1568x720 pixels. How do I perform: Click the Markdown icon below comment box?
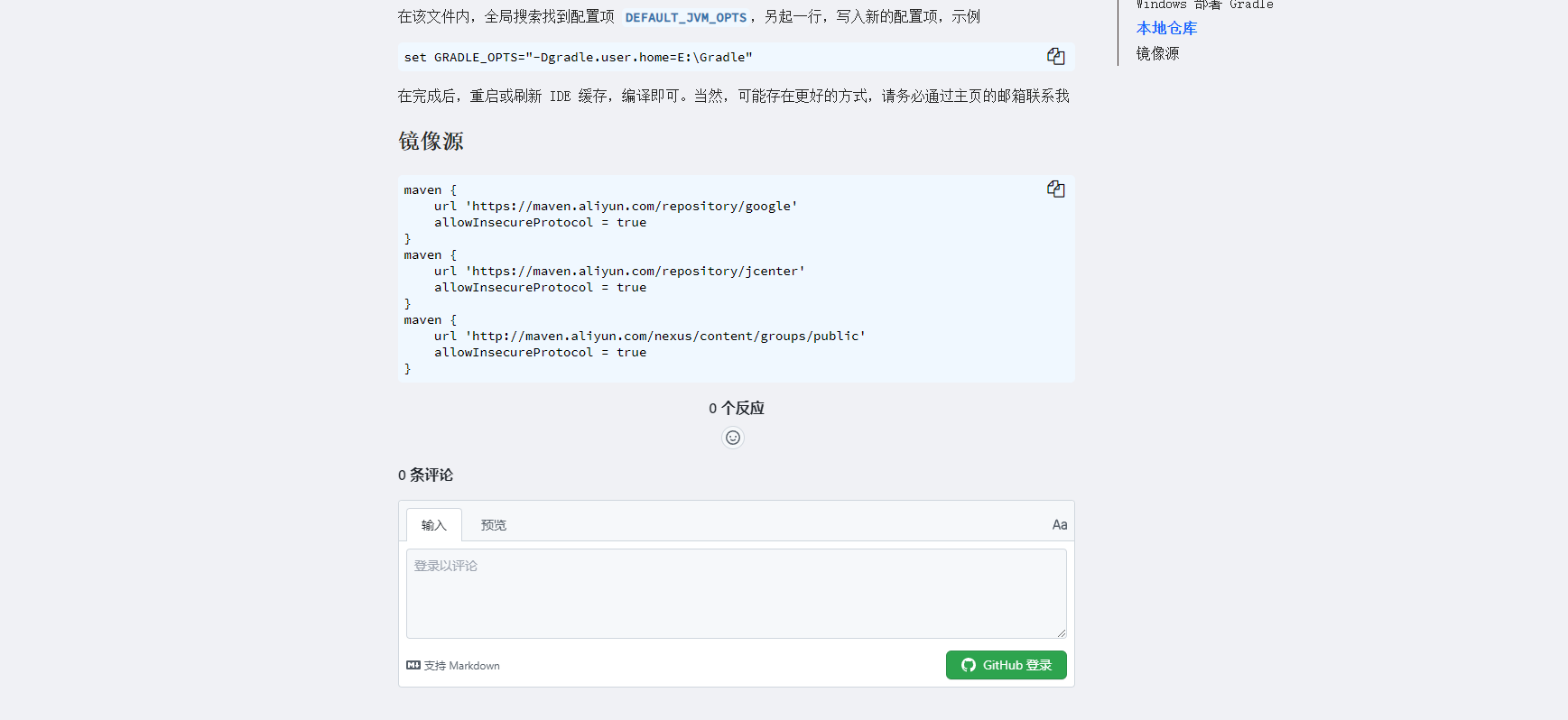pyautogui.click(x=413, y=665)
